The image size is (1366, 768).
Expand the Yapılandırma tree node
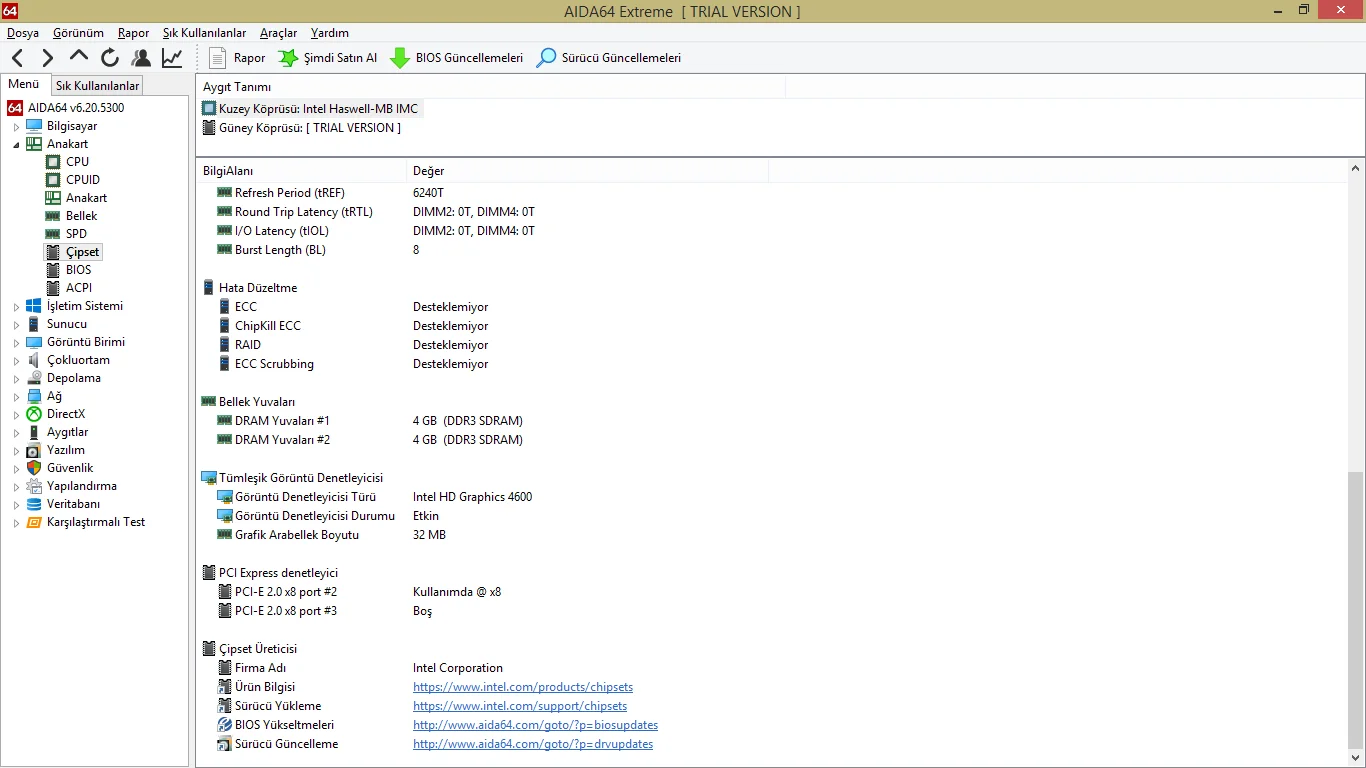click(16, 487)
